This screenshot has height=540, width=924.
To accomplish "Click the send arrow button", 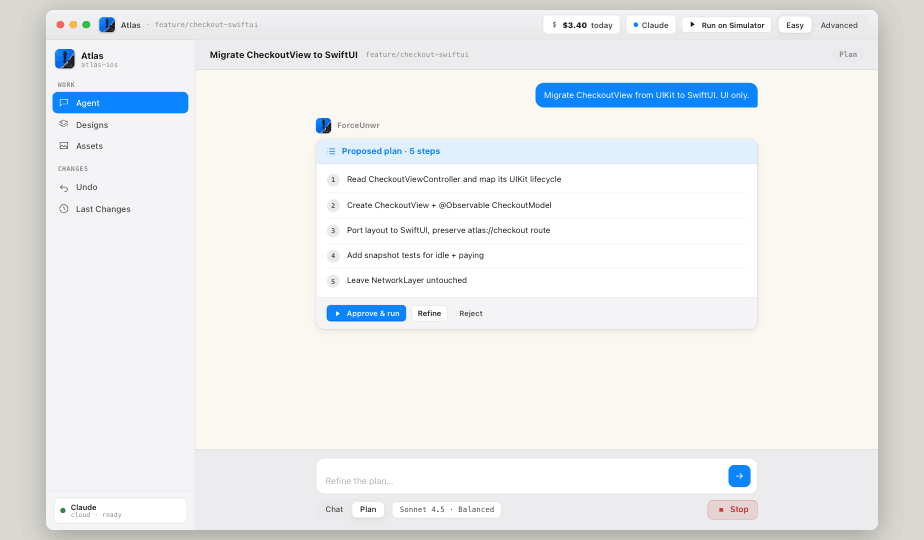I will (x=739, y=476).
